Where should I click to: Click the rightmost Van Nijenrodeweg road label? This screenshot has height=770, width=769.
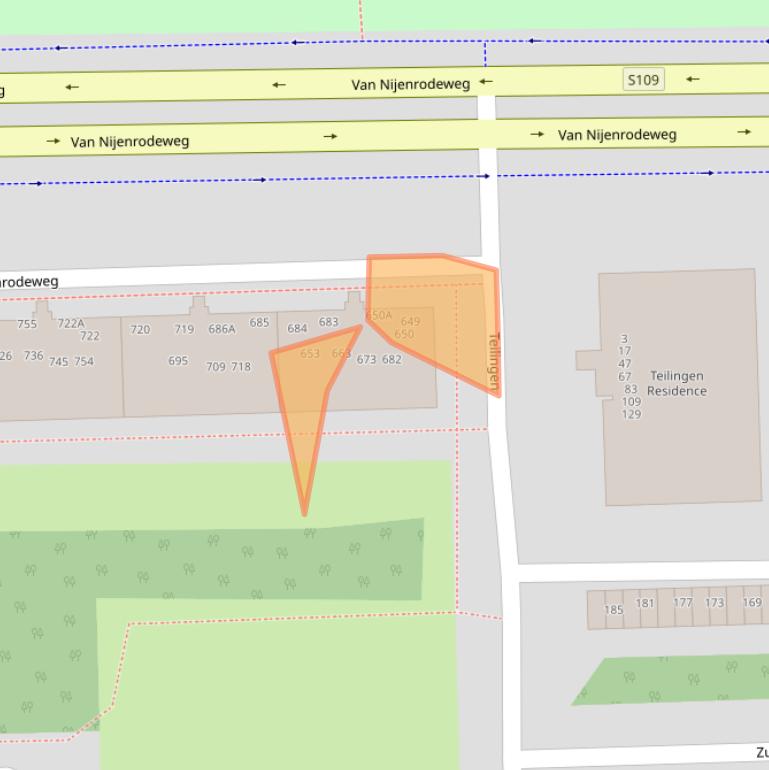pos(617,135)
